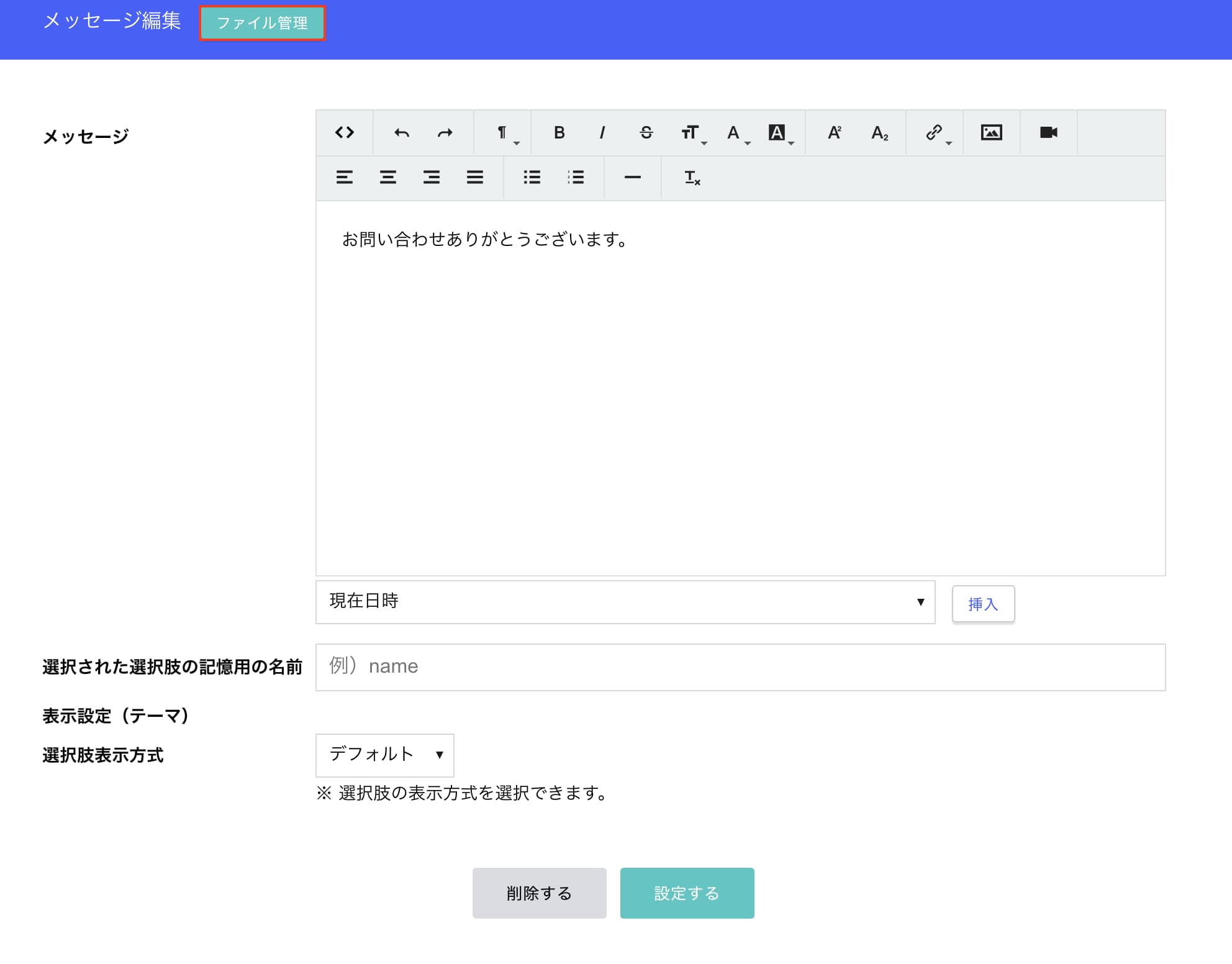The width and height of the screenshot is (1232, 964).
Task: Insert a numbered list
Action: tap(576, 178)
